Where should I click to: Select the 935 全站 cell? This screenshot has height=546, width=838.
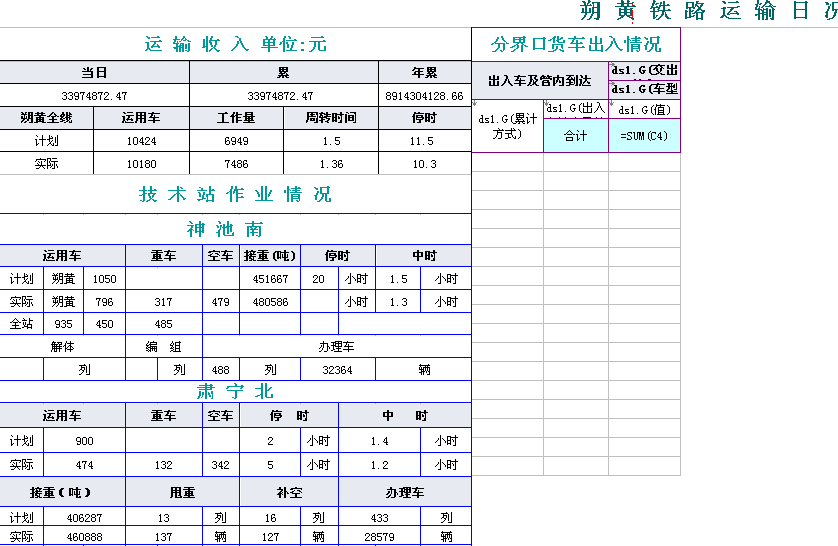tap(64, 324)
